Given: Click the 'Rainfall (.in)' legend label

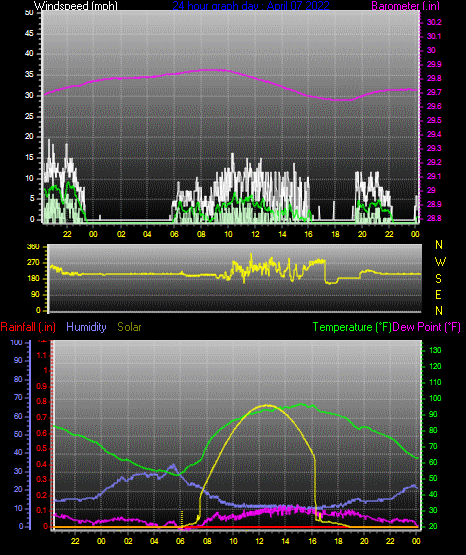Looking at the screenshot, I should click(28, 327).
